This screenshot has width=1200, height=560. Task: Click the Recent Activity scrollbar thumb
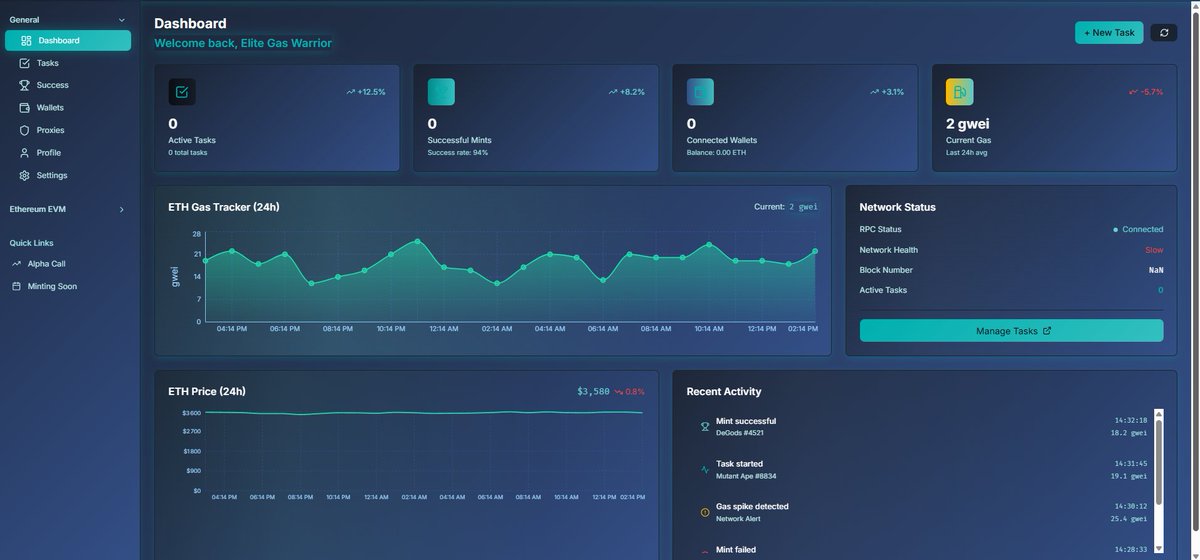click(x=1159, y=463)
